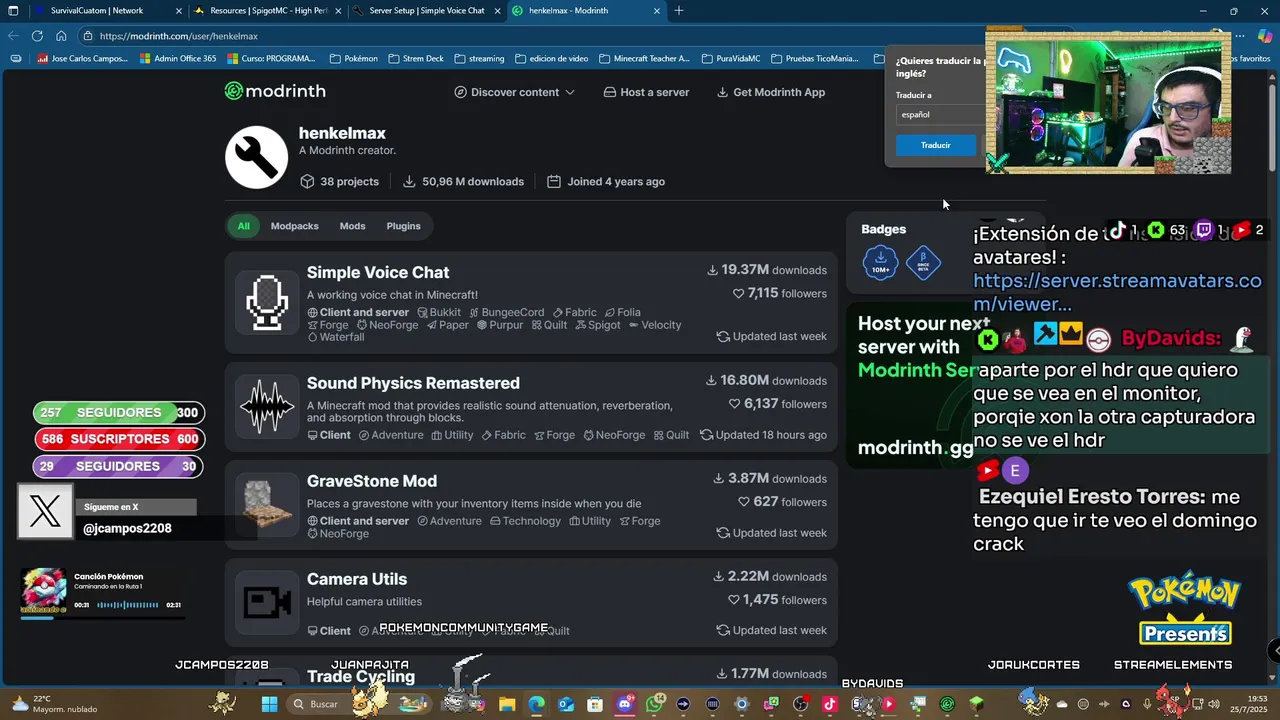Select the Modpacks filter tab
This screenshot has width=1280, height=720.
point(294,226)
